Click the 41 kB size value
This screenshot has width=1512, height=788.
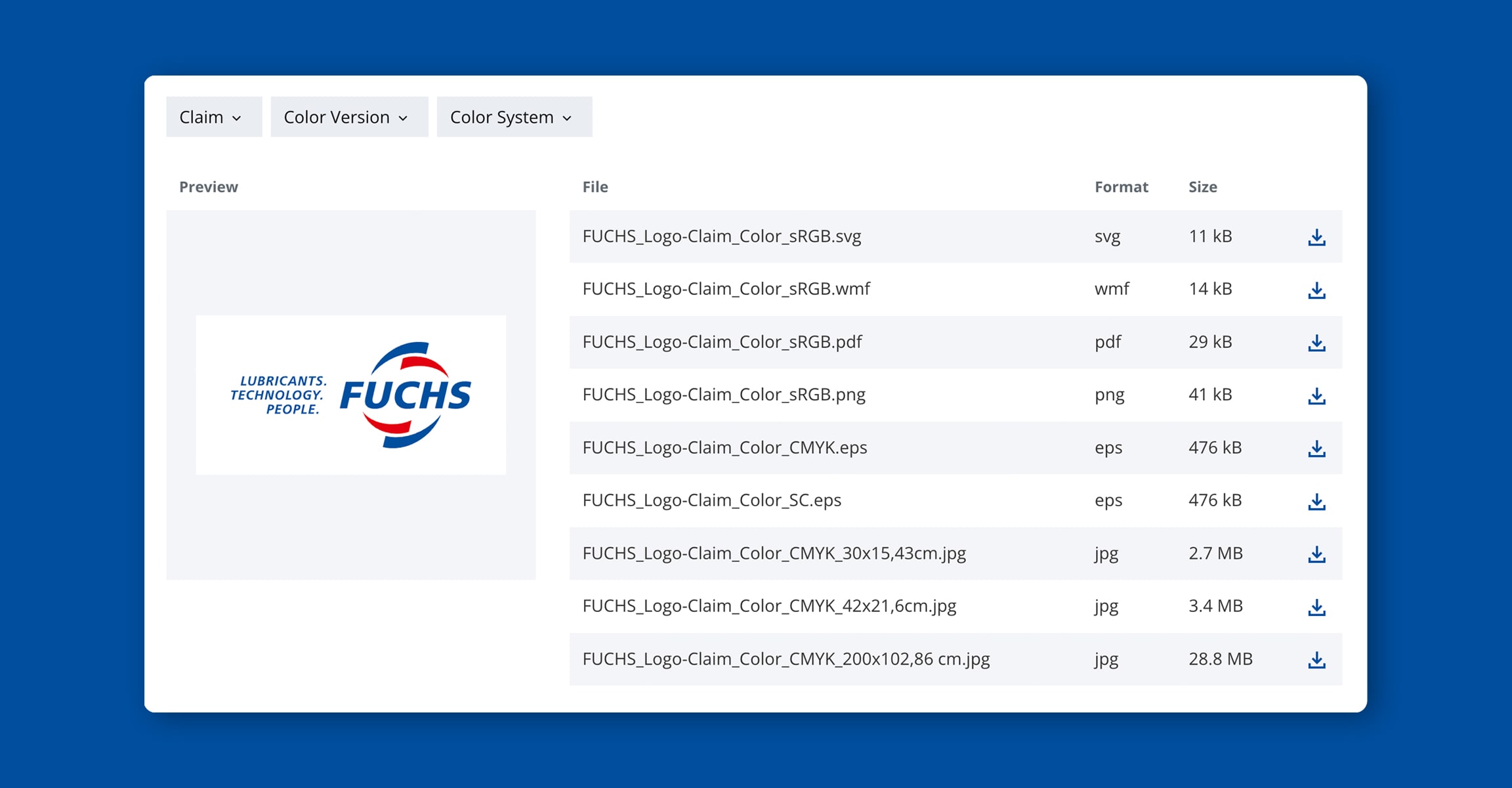1210,395
